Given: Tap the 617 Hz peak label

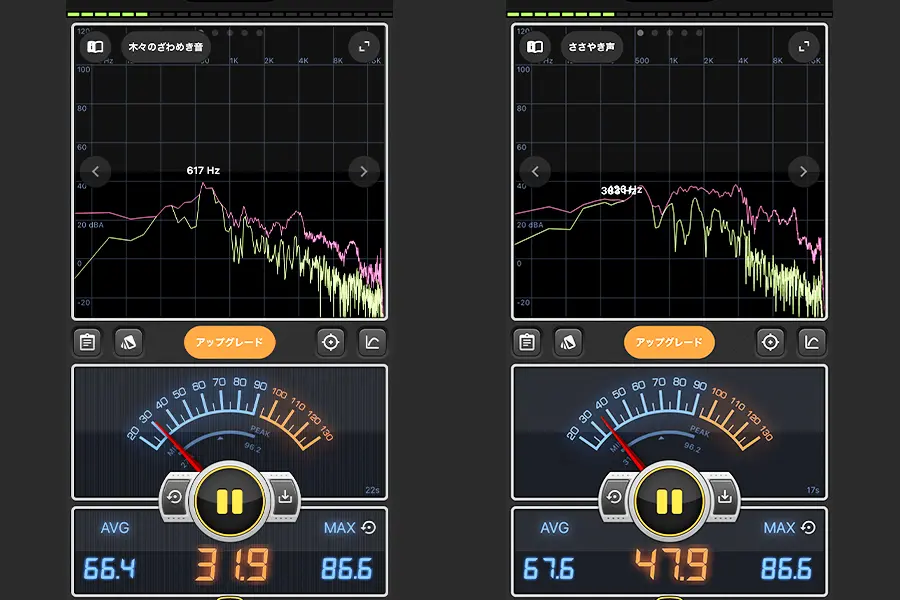Looking at the screenshot, I should [203, 171].
